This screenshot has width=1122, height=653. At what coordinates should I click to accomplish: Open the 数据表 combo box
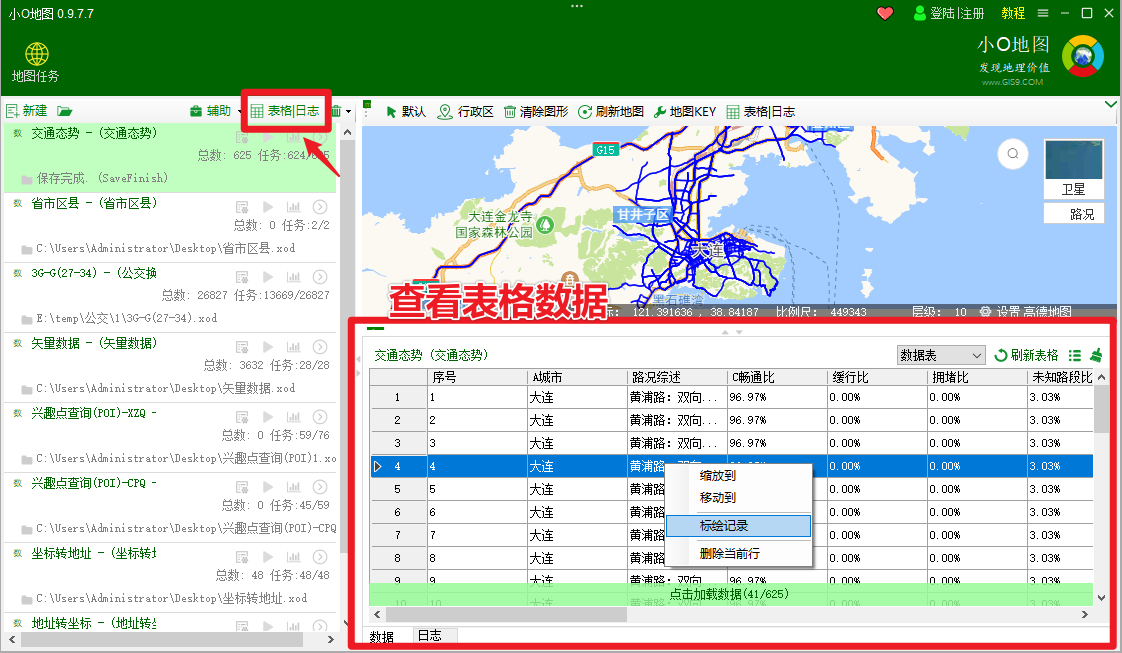(941, 355)
